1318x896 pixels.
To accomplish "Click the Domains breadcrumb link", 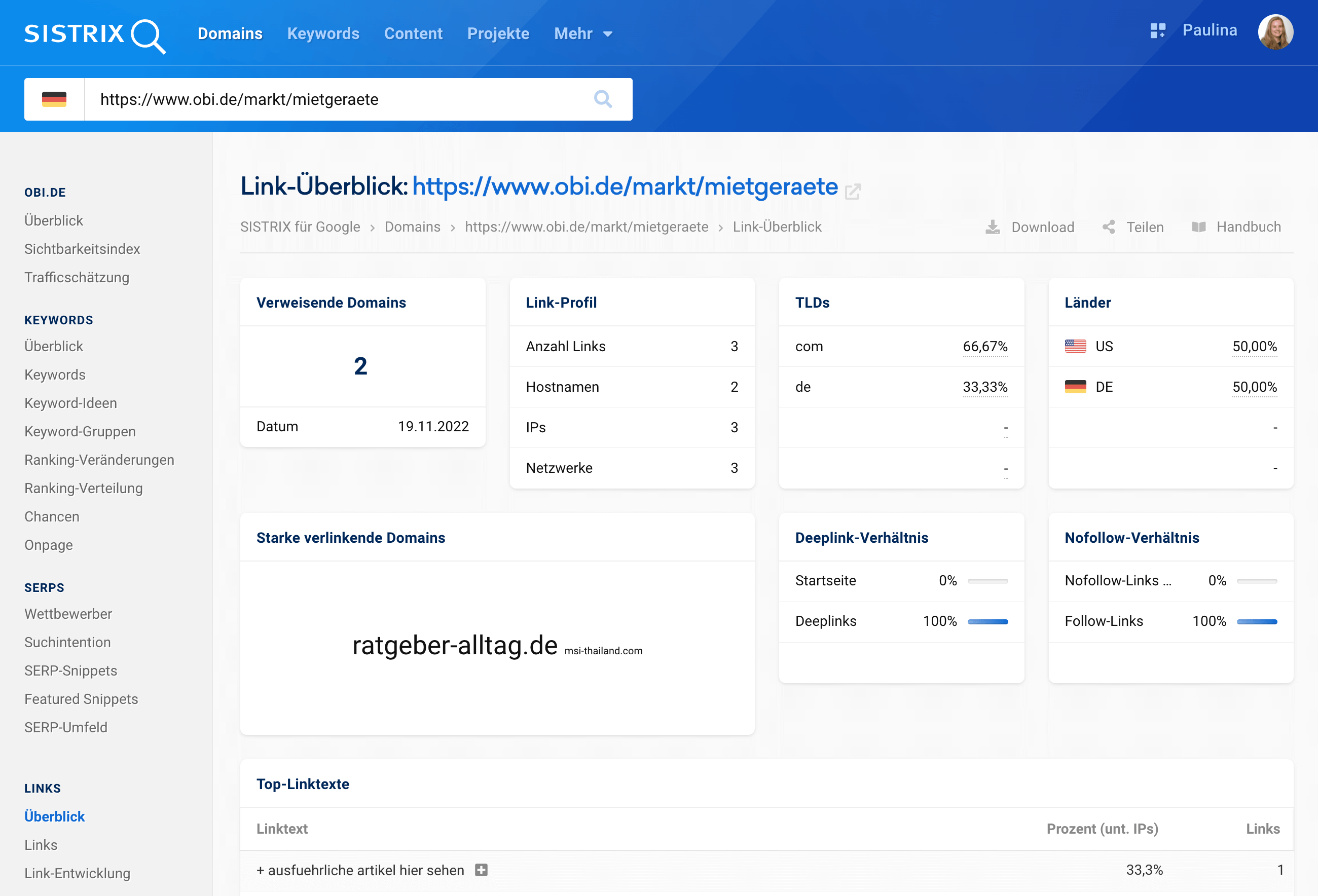I will [412, 227].
